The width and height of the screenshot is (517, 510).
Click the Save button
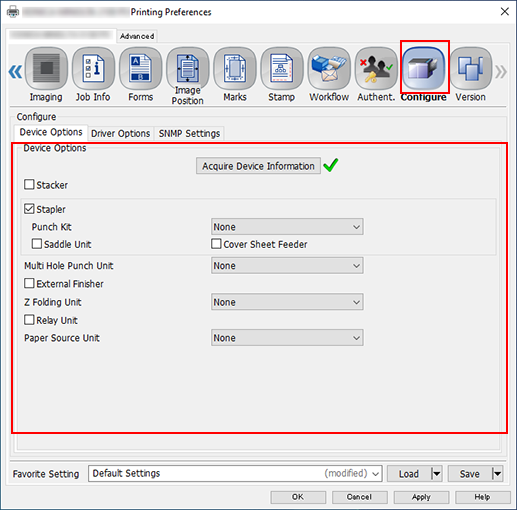click(x=470, y=474)
